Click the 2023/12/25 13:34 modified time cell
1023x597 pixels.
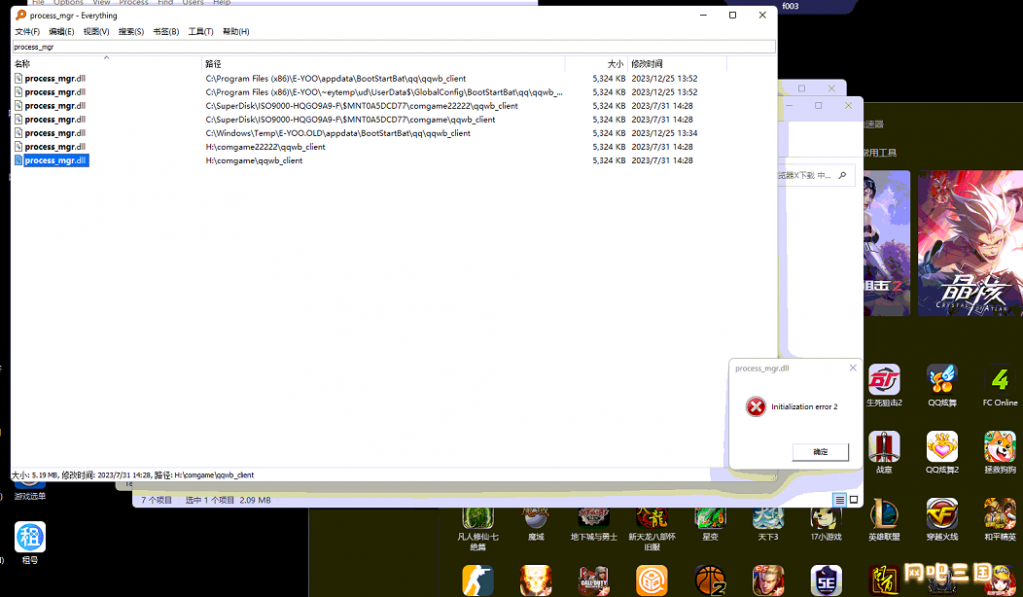pos(664,133)
